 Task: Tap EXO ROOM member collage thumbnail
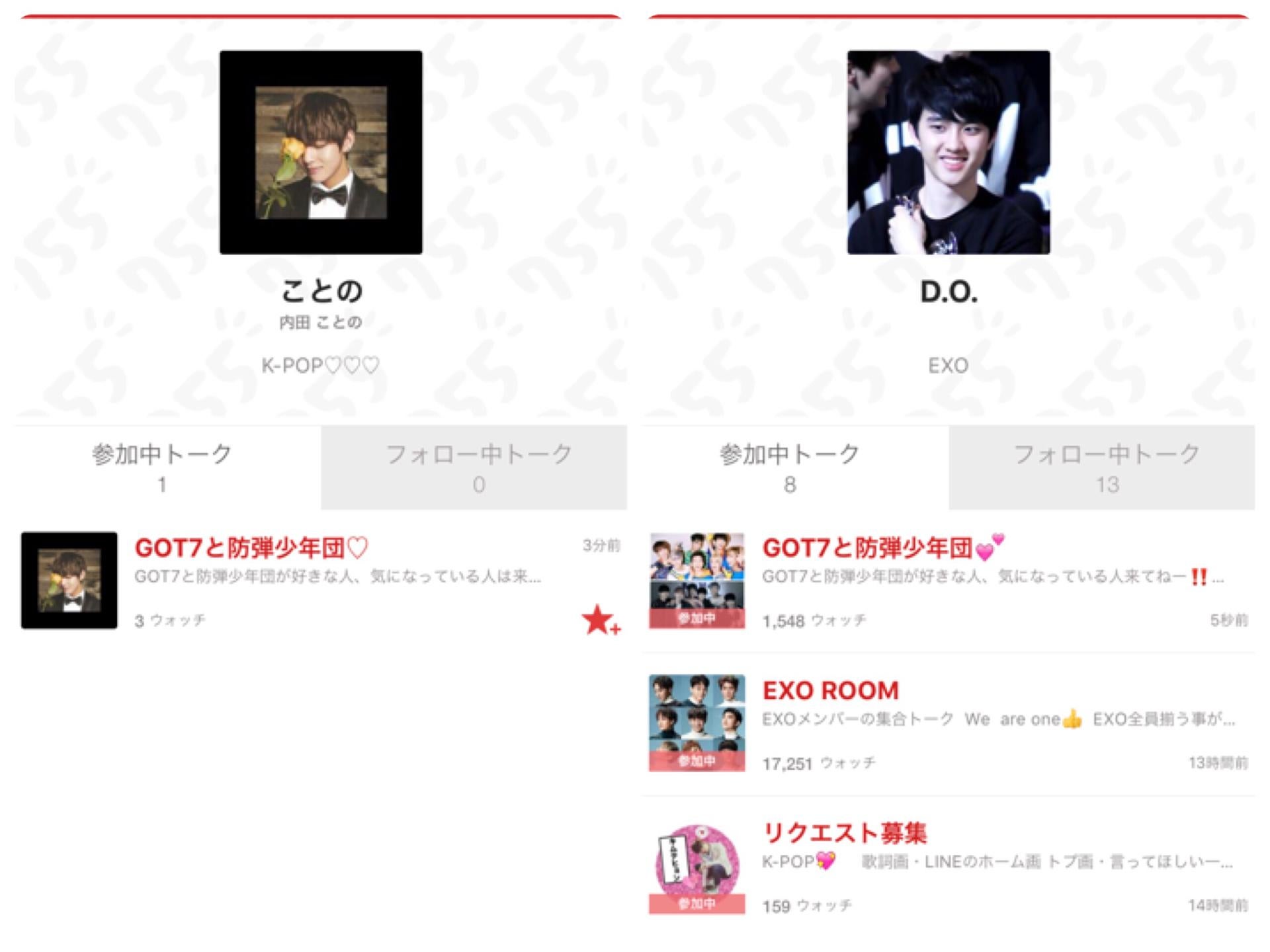[x=697, y=723]
